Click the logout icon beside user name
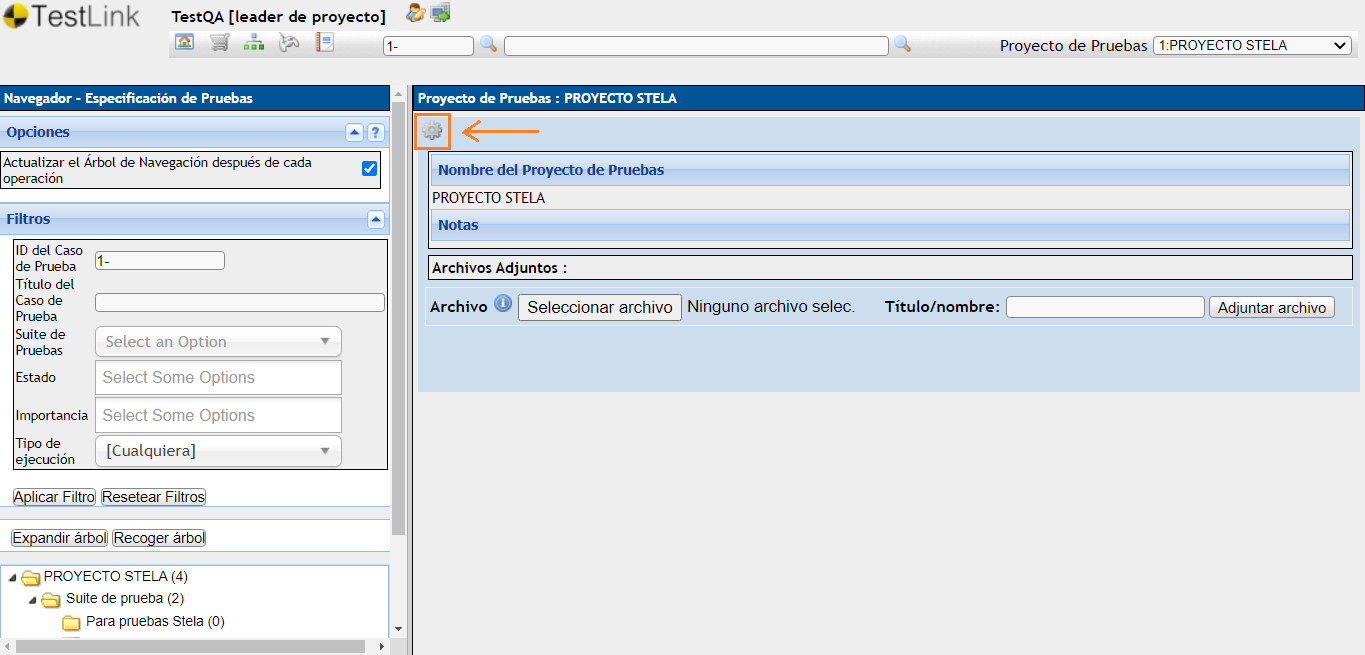 441,13
